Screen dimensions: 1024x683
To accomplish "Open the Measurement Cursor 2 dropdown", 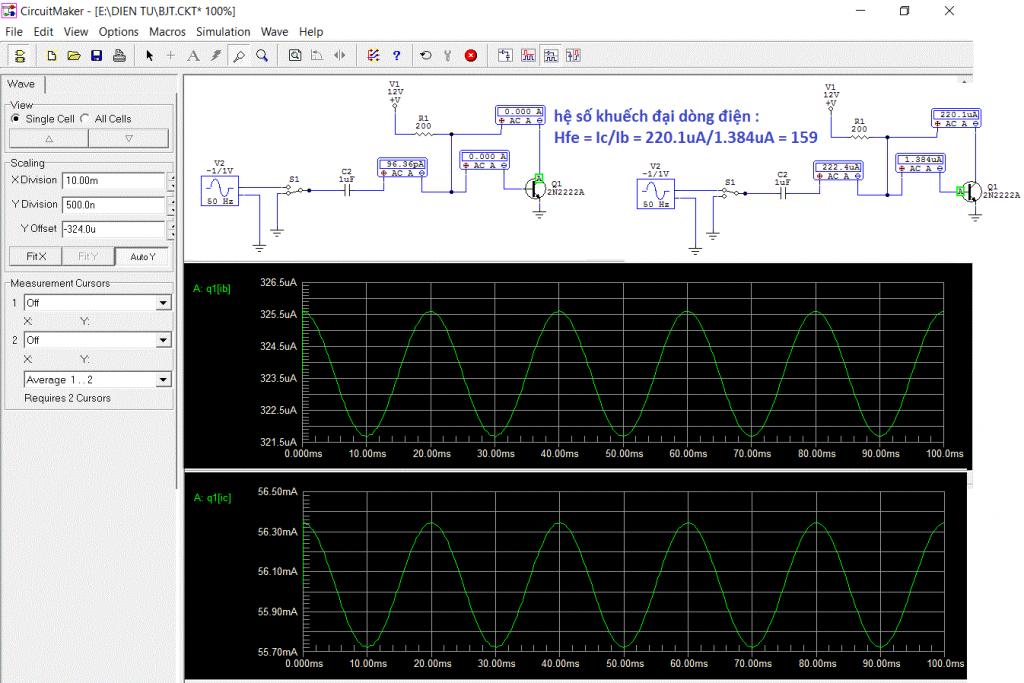I will 164,341.
